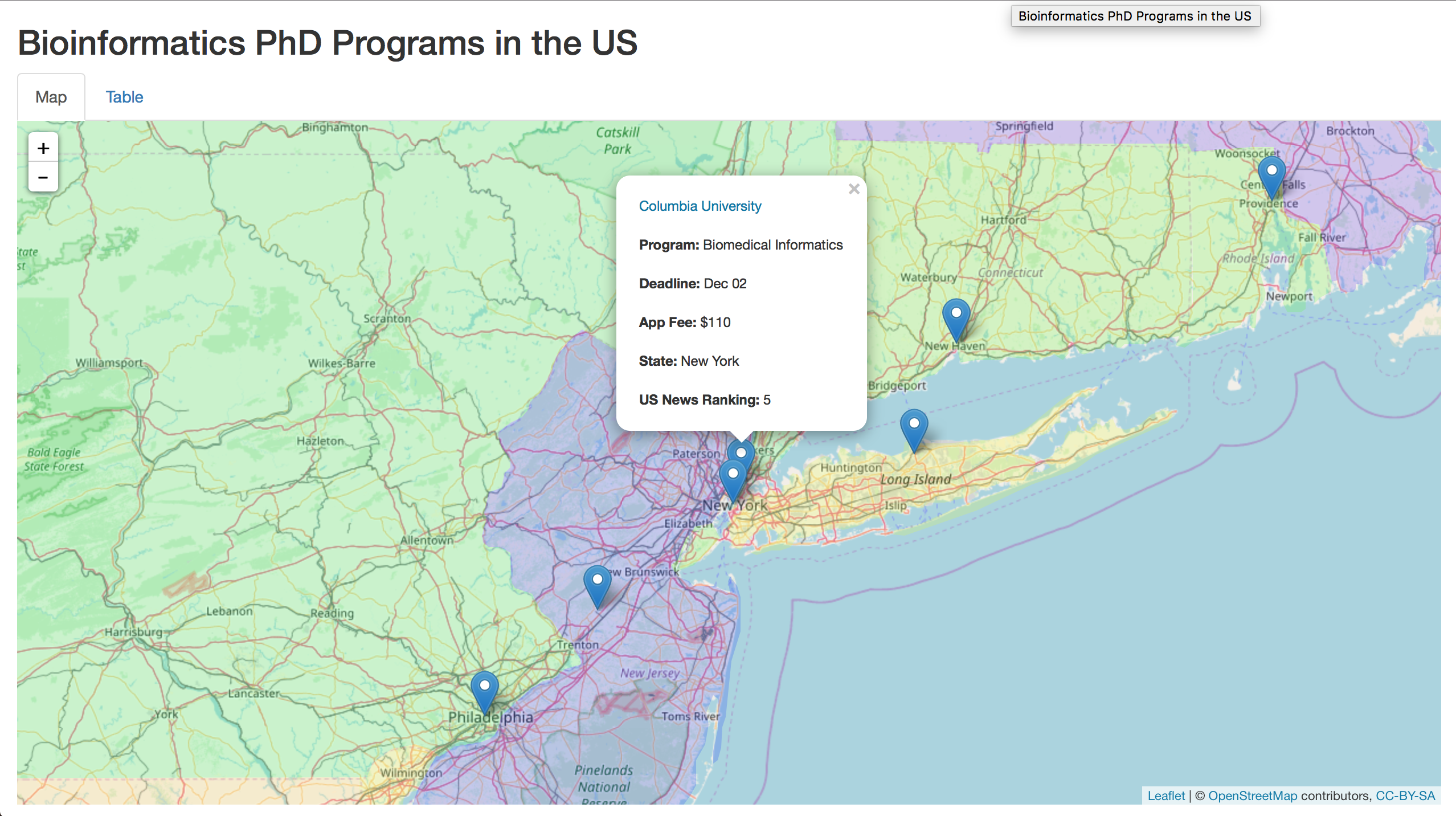1456x816 pixels.
Task: Click the page title tooltip label
Action: pyautogui.click(x=1135, y=16)
